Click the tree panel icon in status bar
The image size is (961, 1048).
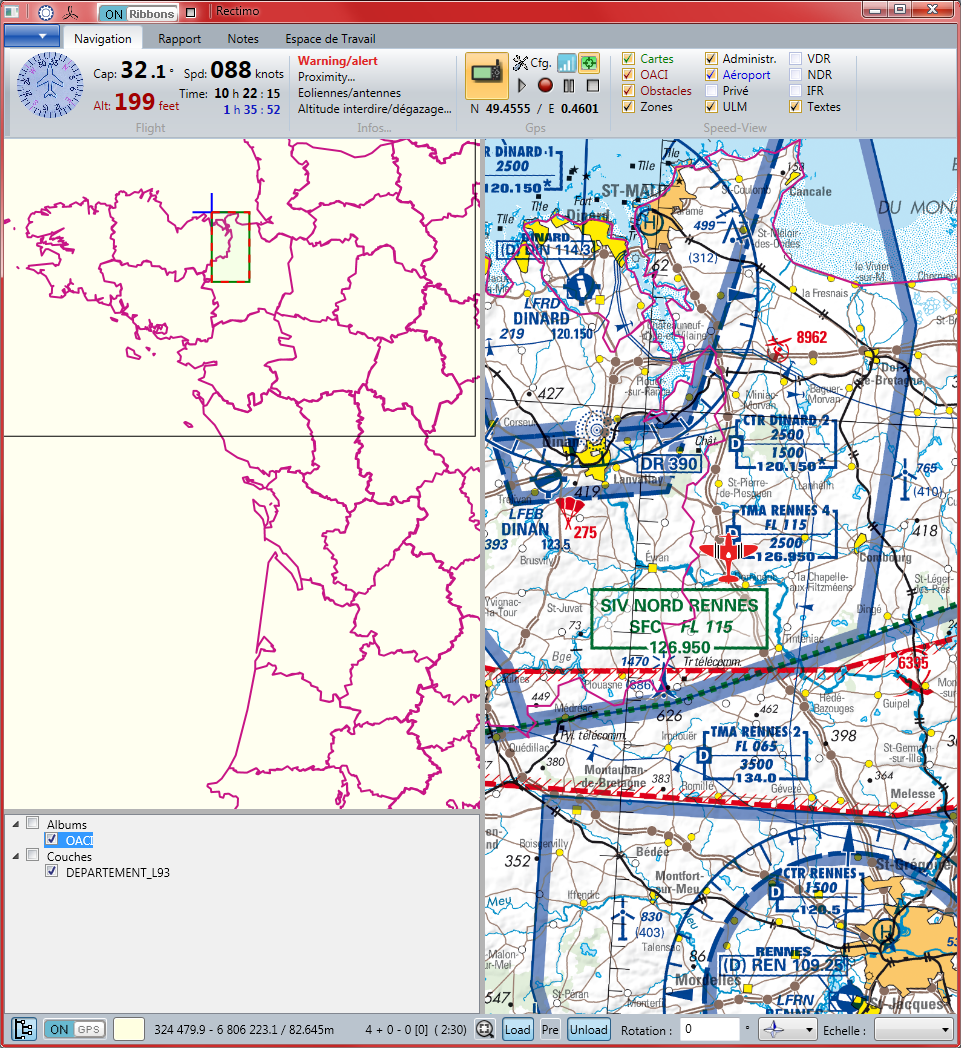(23, 1029)
